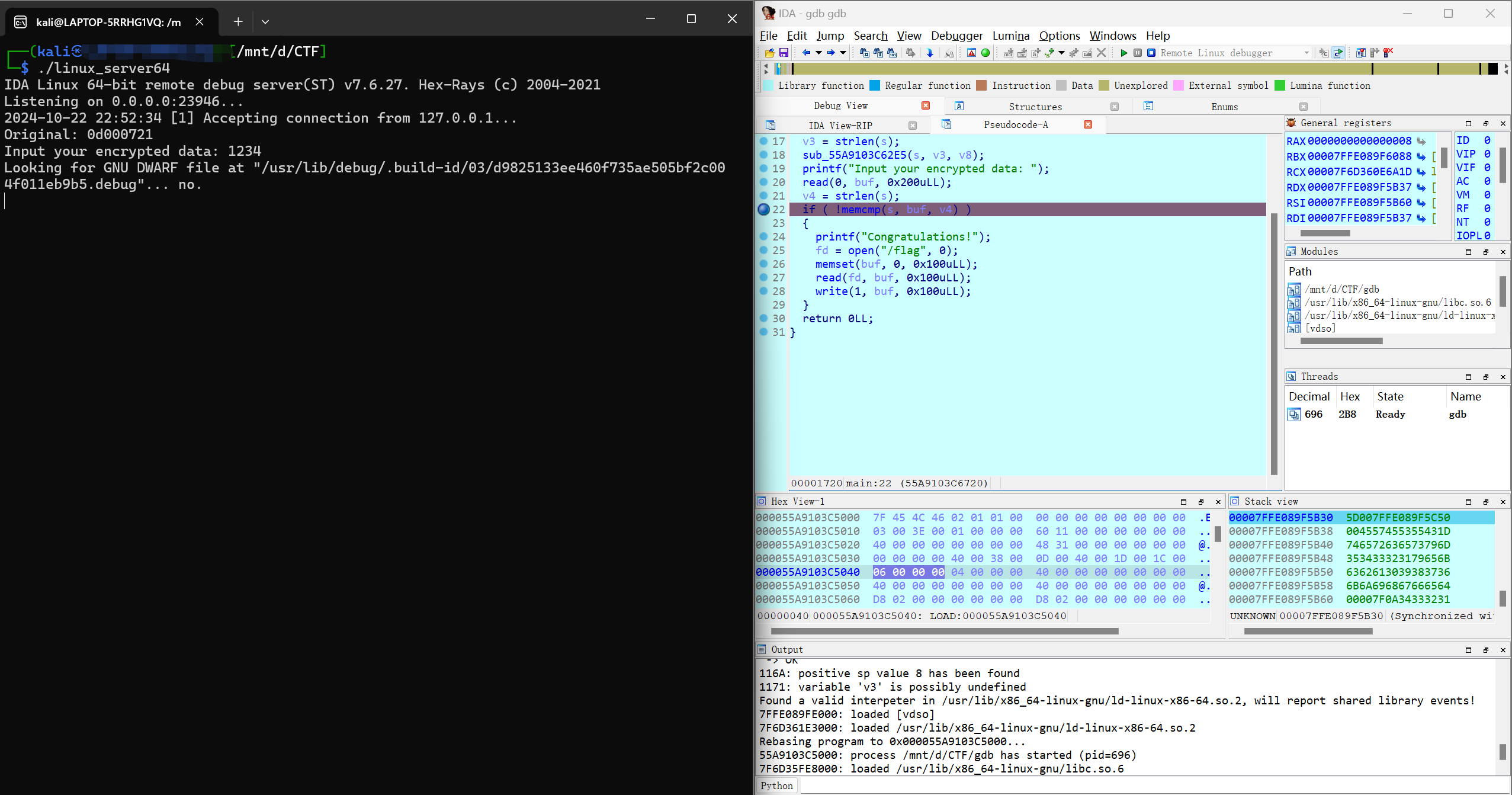Terminate process with the blue stop icon
The image size is (1512, 795).
click(x=1151, y=53)
